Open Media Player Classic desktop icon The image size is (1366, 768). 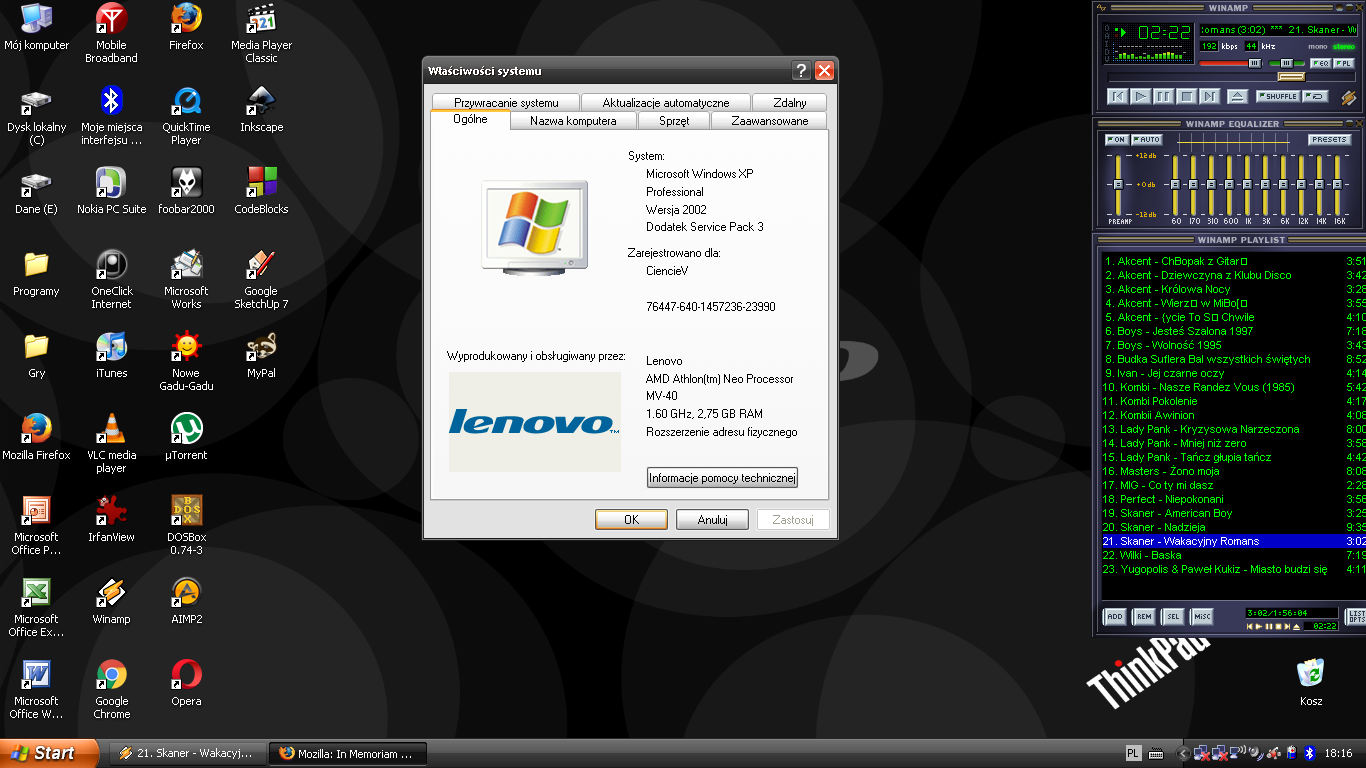[x=261, y=34]
